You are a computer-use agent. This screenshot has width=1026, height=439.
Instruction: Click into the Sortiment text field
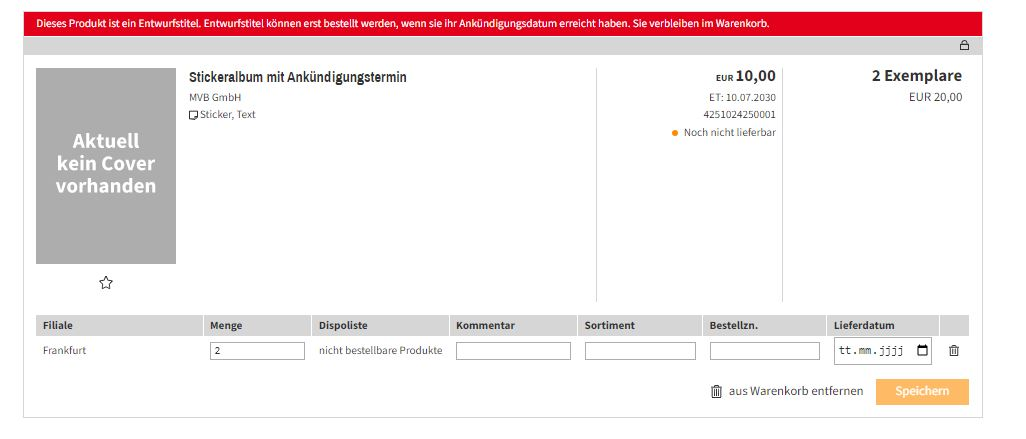point(640,351)
